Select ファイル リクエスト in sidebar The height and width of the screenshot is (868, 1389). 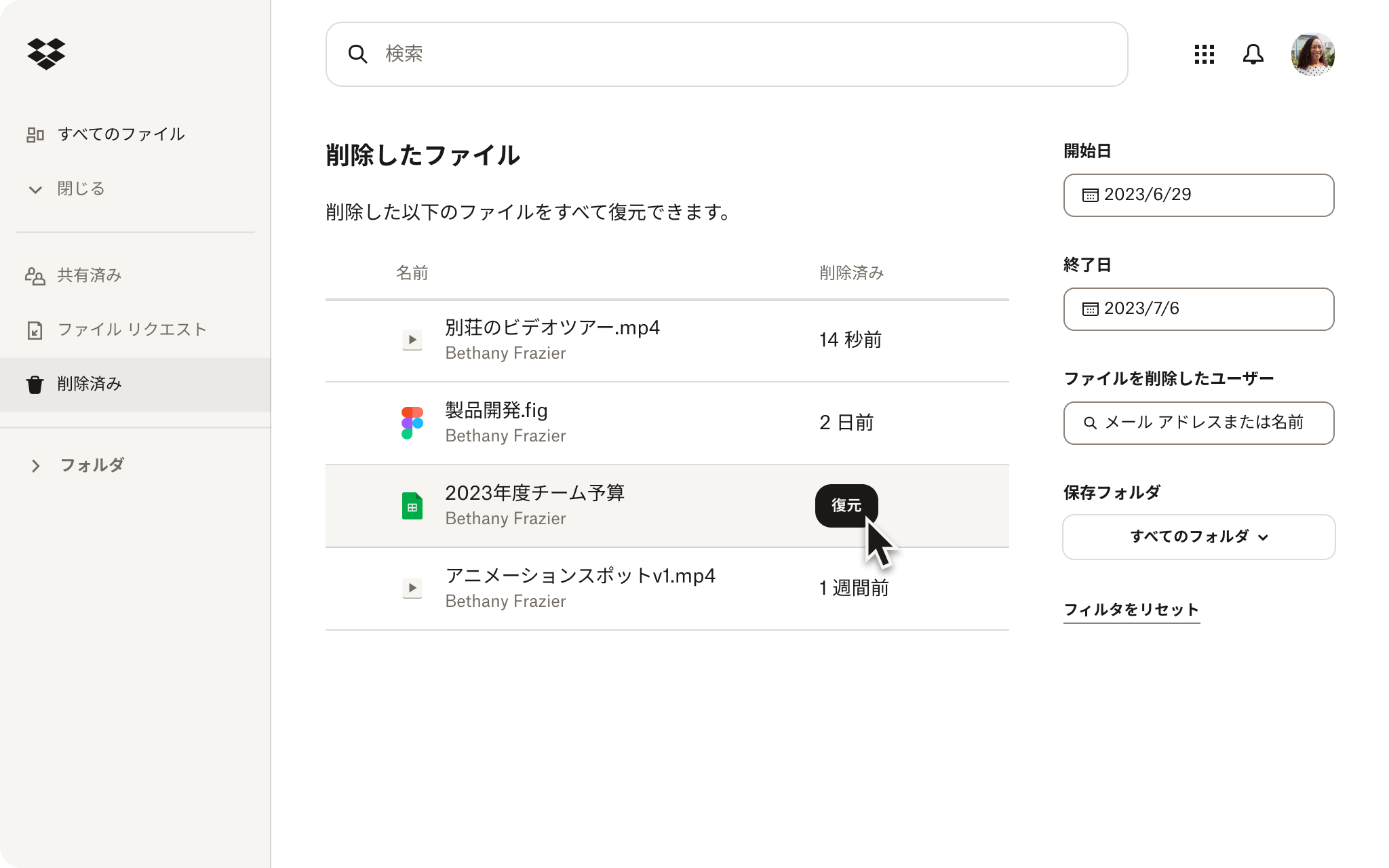click(x=132, y=330)
